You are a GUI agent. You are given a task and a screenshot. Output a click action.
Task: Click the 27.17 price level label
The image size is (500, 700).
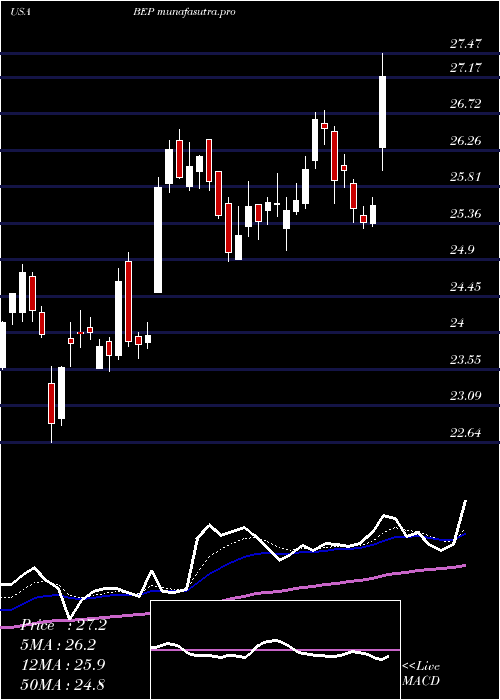pyautogui.click(x=465, y=68)
